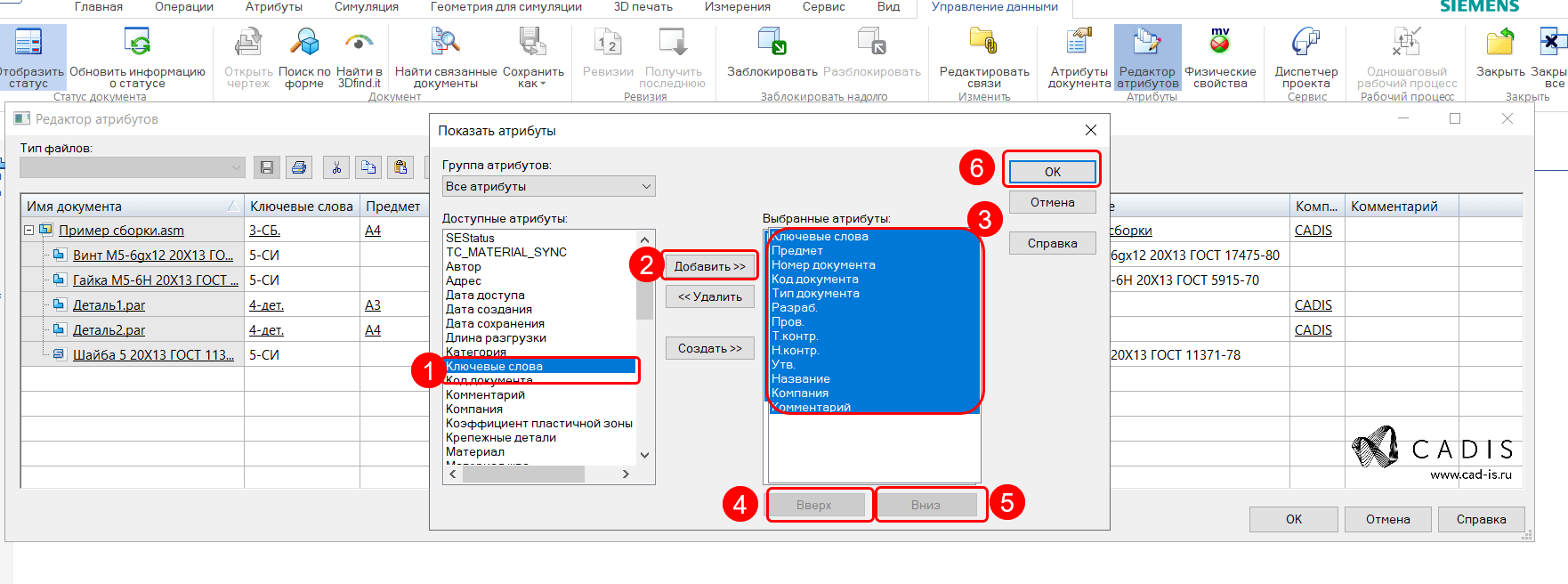Collapse the Пример сборки.asm tree node
This screenshot has height=584, width=1568.
click(x=28, y=231)
